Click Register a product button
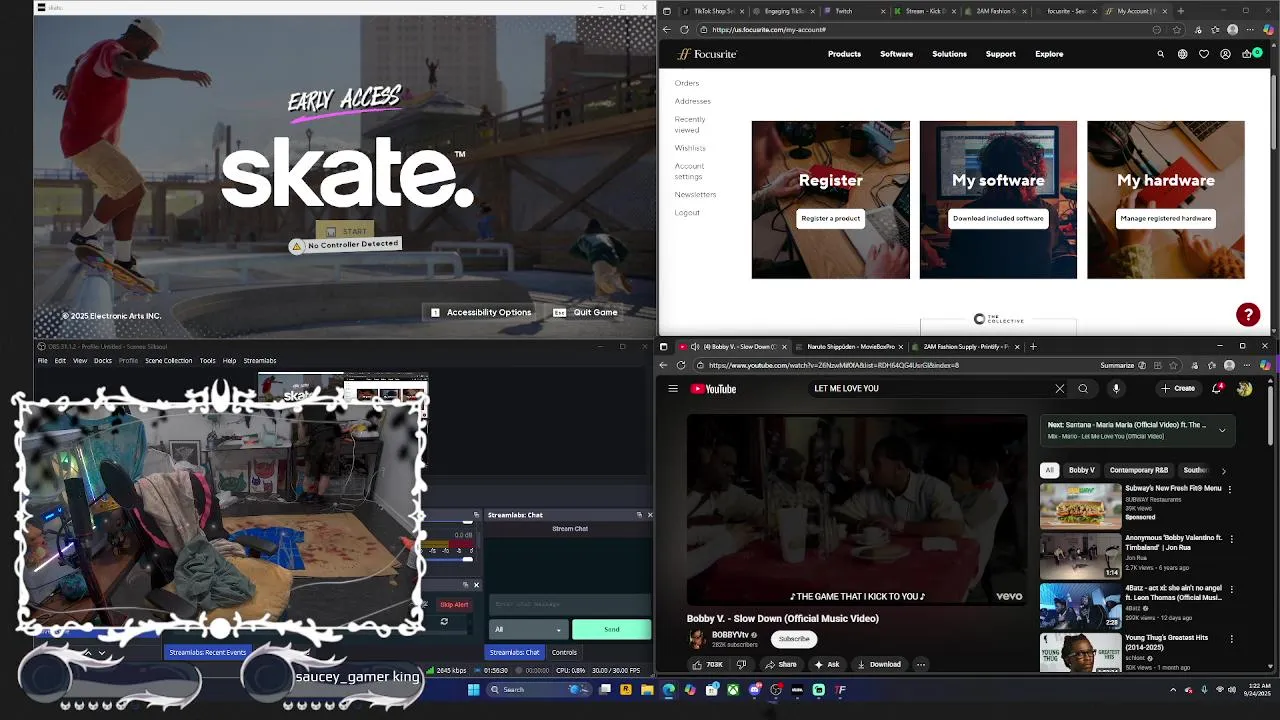 coord(830,218)
